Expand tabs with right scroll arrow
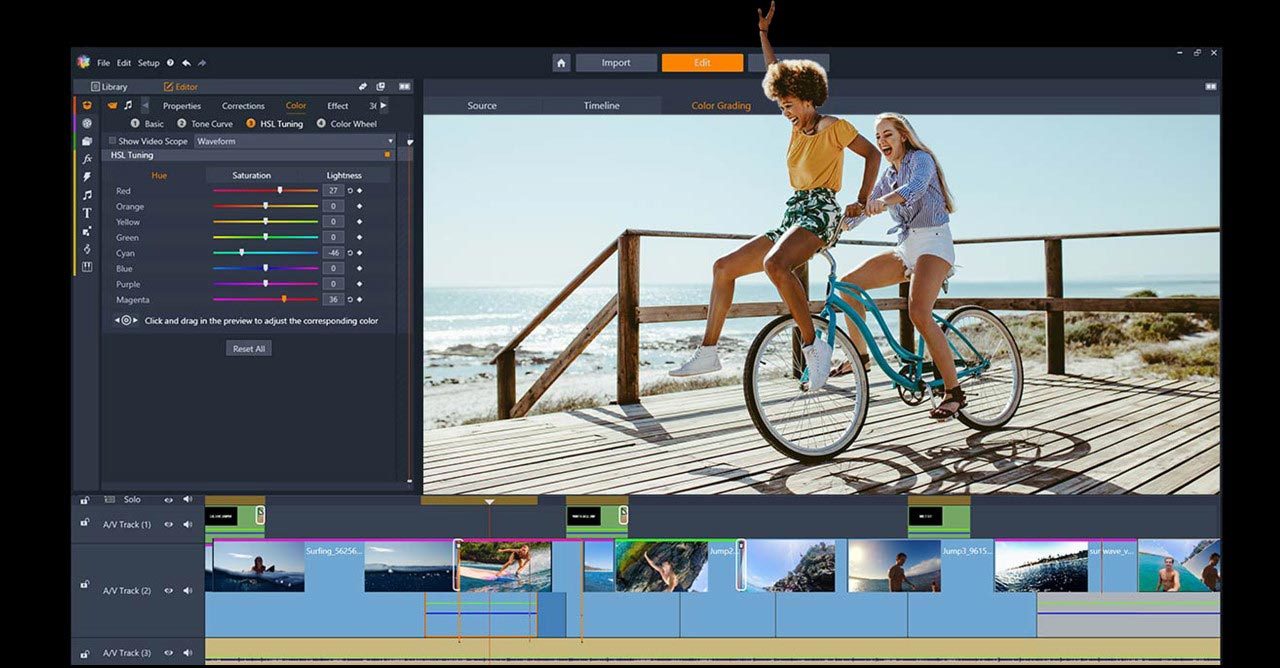The image size is (1280, 668). pos(383,105)
